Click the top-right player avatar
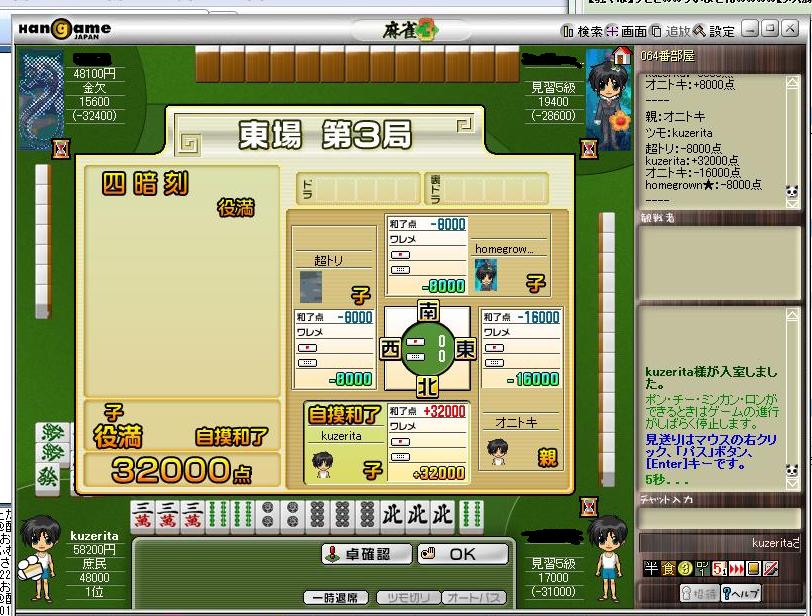 click(609, 98)
